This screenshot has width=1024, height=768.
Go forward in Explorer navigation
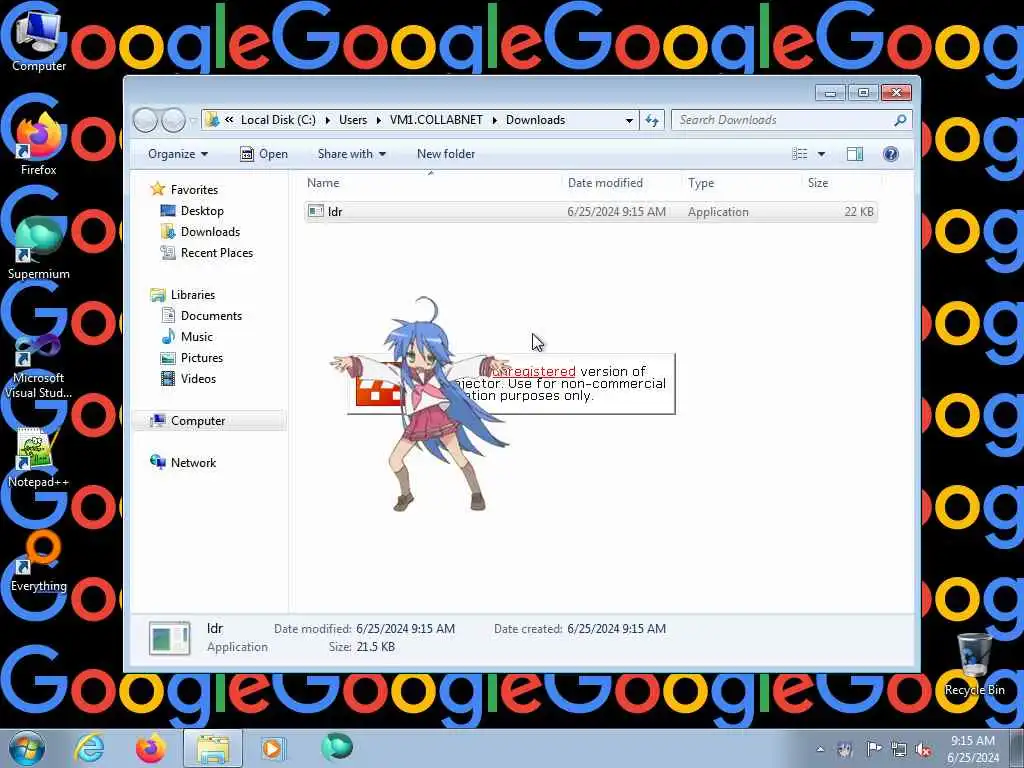pyautogui.click(x=173, y=120)
